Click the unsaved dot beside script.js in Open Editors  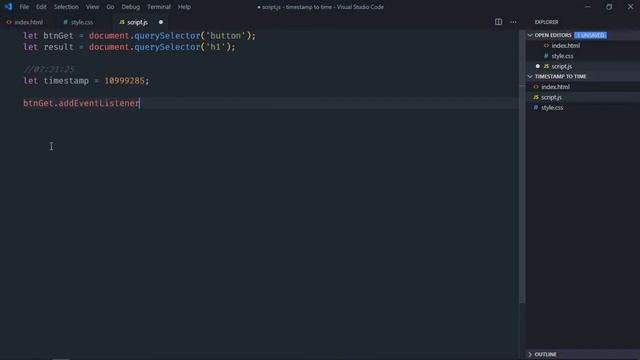538,66
